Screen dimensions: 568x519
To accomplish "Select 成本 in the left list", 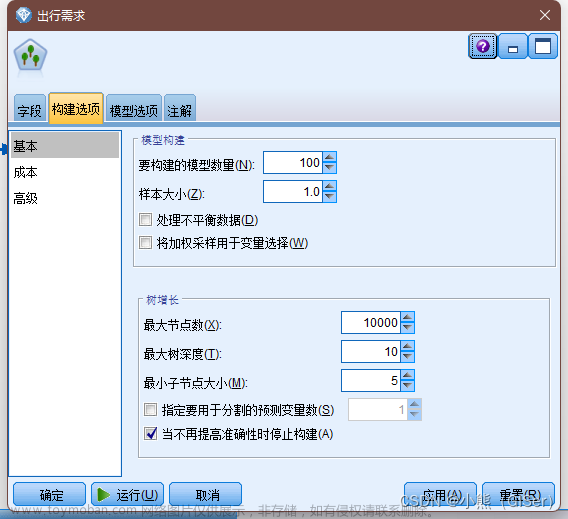I will (x=65, y=172).
